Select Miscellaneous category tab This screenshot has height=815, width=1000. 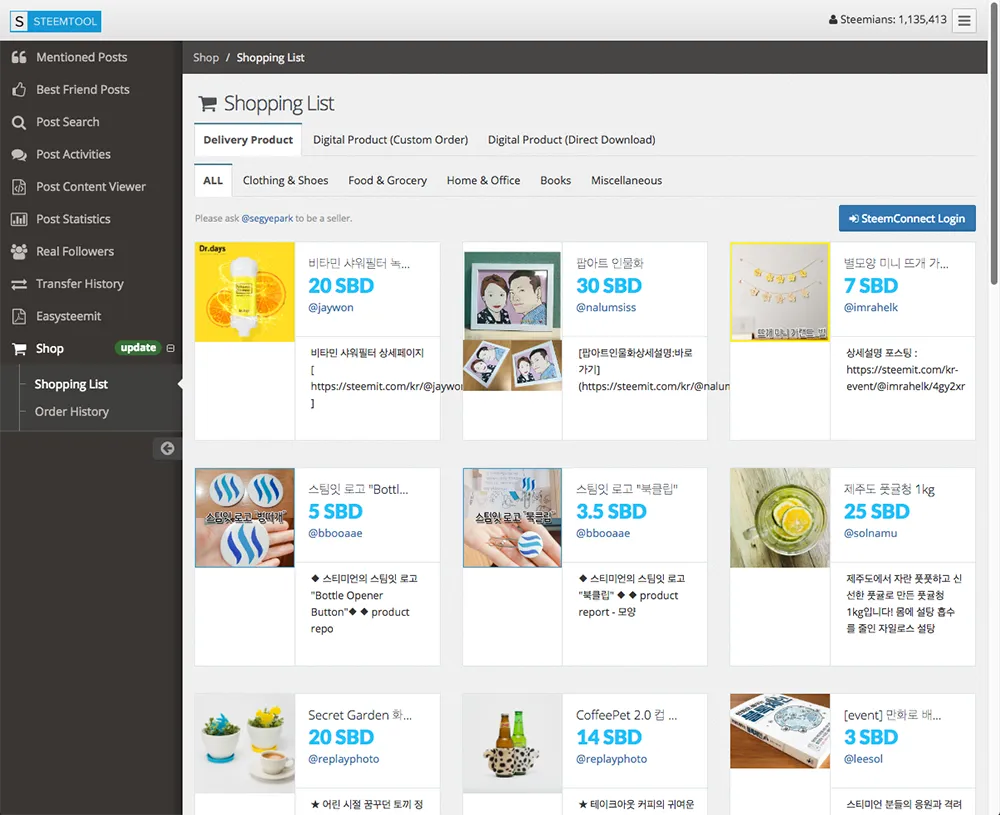point(626,180)
